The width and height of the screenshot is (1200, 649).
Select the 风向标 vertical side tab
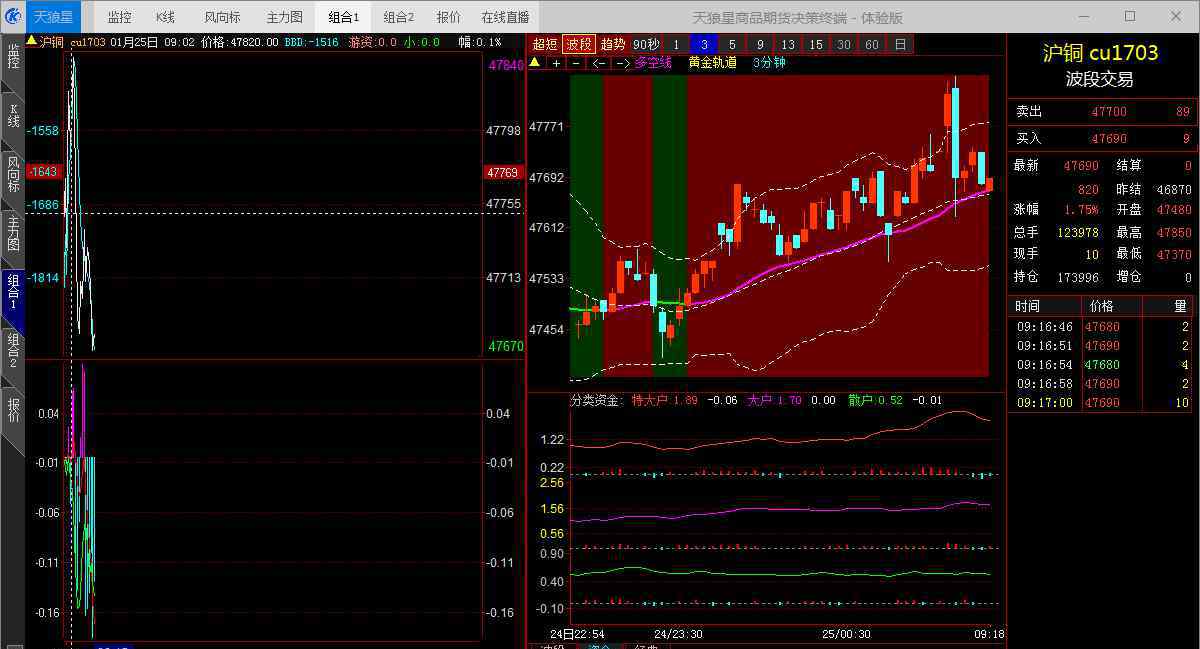[x=13, y=173]
